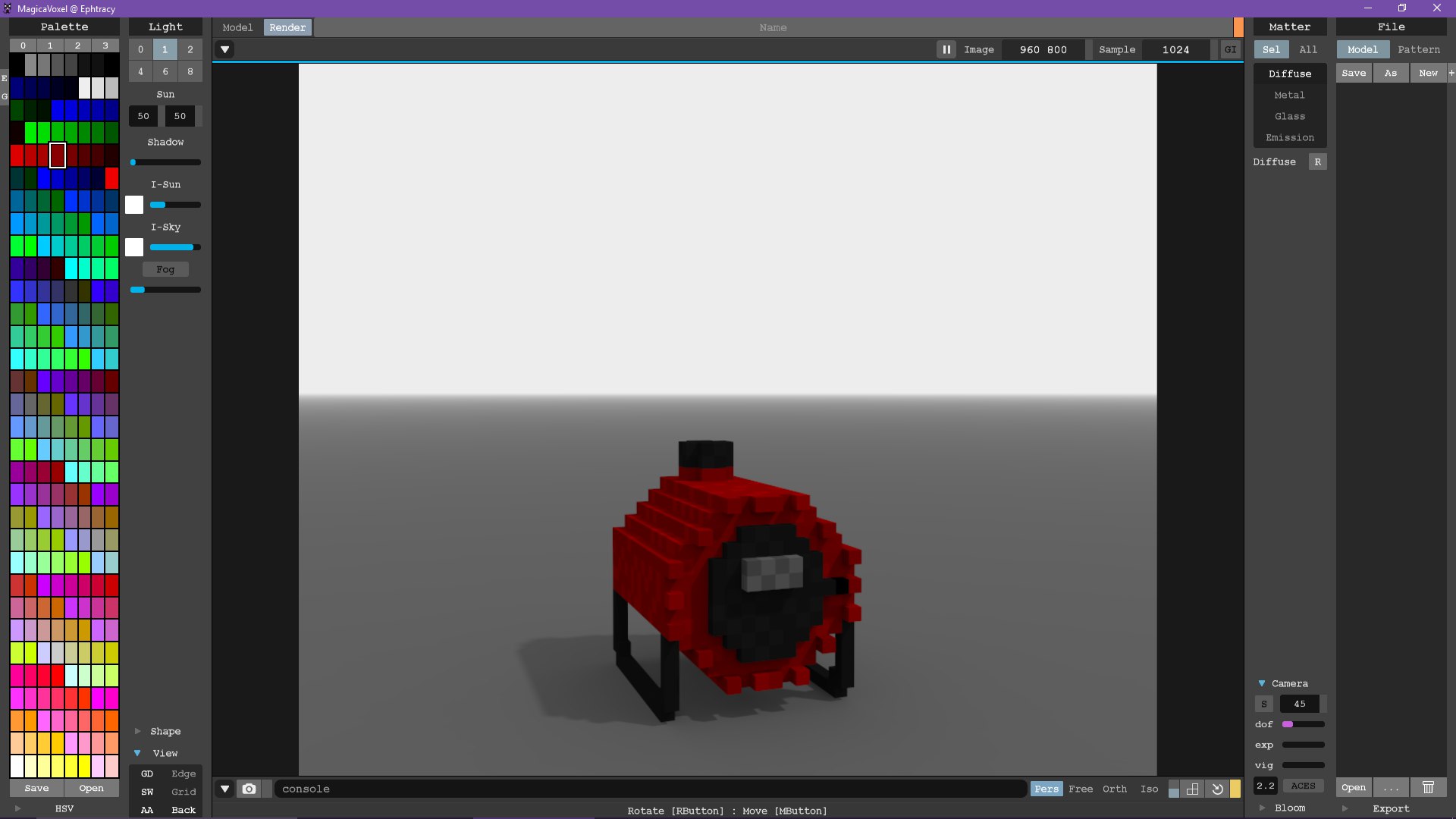This screenshot has height=819, width=1456.
Task: Switch to the Model tab
Action: coord(237,27)
